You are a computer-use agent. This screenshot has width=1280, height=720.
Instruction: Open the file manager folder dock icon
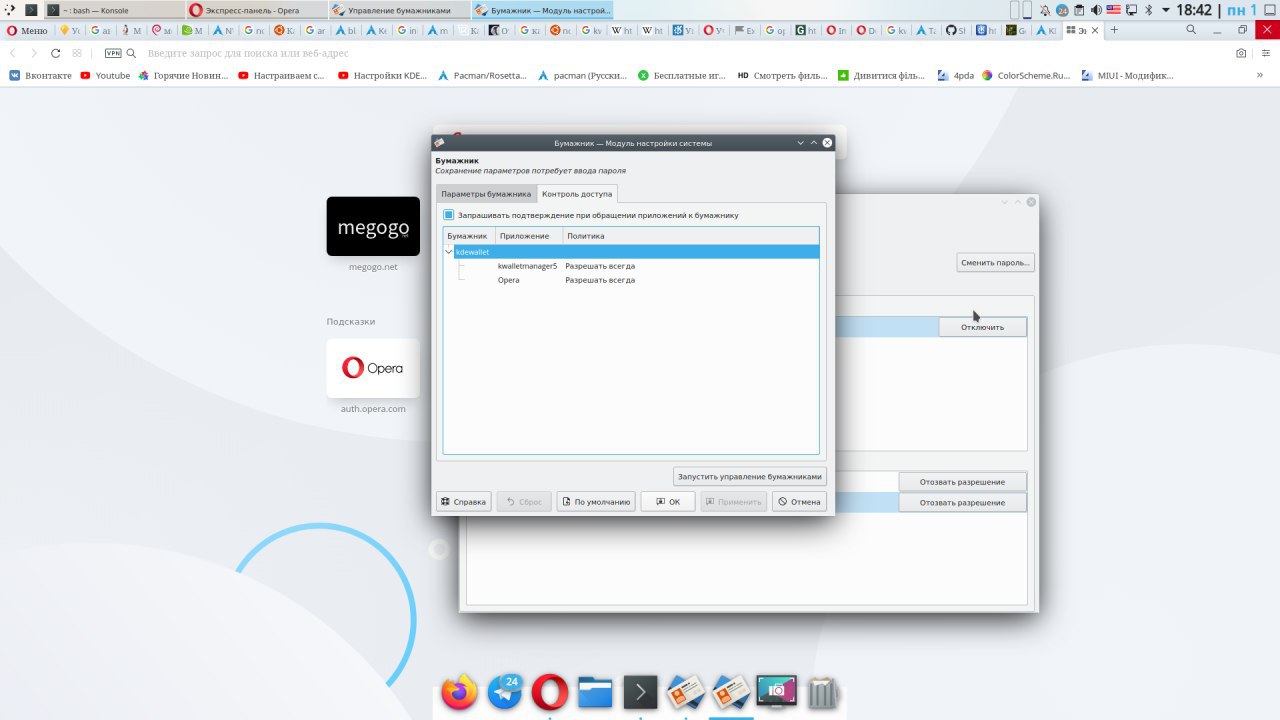click(595, 692)
